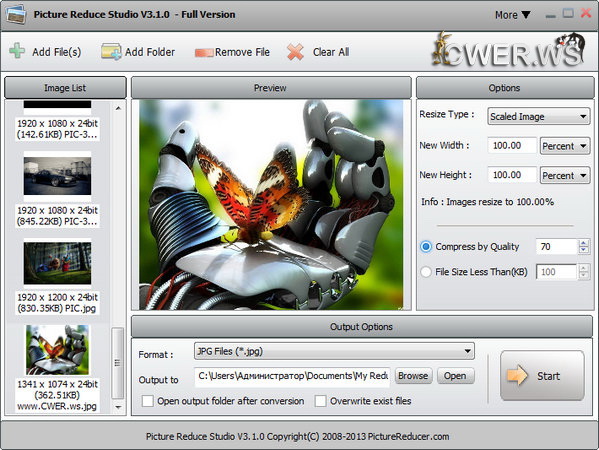599x450 pixels.
Task: Increase the compress quality value
Action: click(583, 243)
